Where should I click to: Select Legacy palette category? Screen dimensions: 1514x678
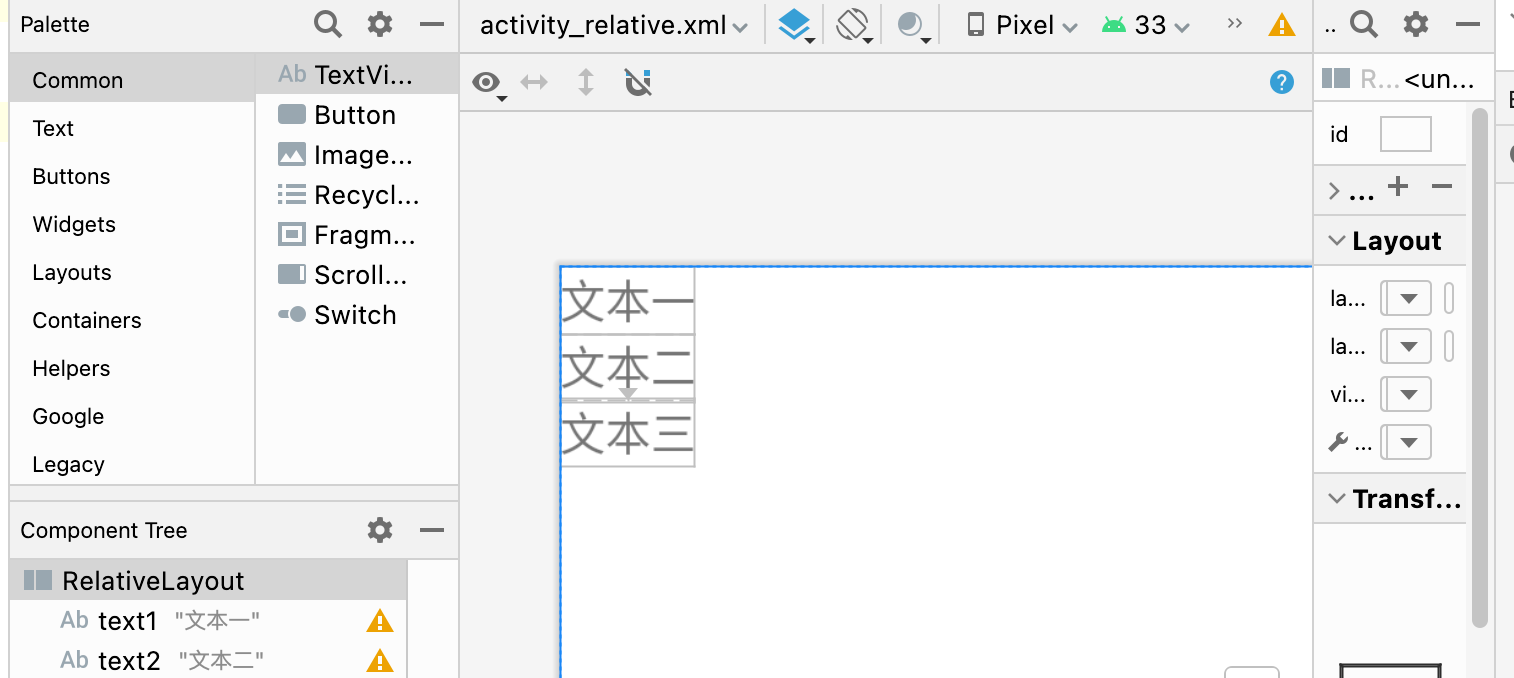tap(132, 464)
